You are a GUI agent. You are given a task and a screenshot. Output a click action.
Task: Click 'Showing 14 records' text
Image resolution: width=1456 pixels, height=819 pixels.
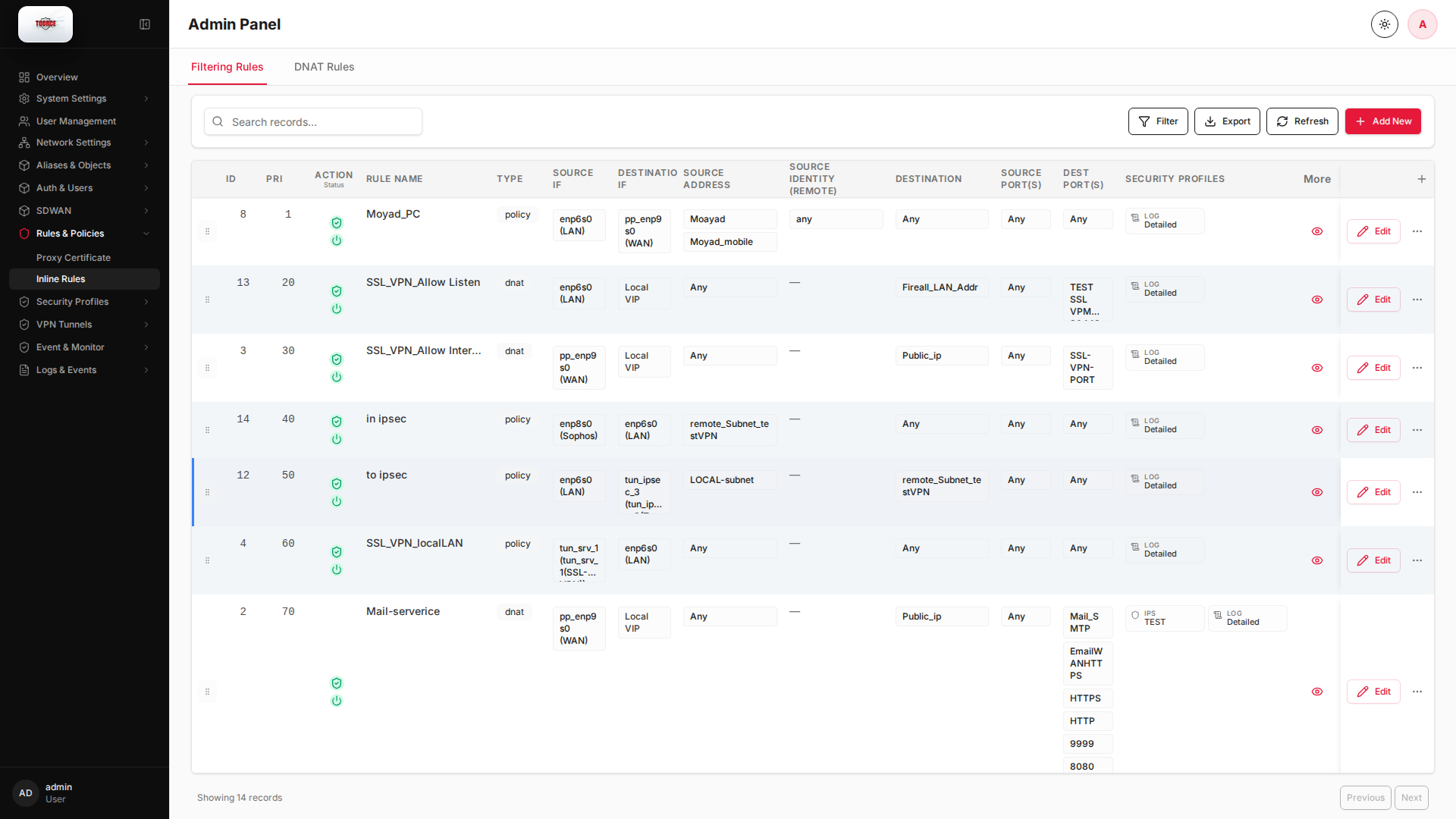click(240, 798)
